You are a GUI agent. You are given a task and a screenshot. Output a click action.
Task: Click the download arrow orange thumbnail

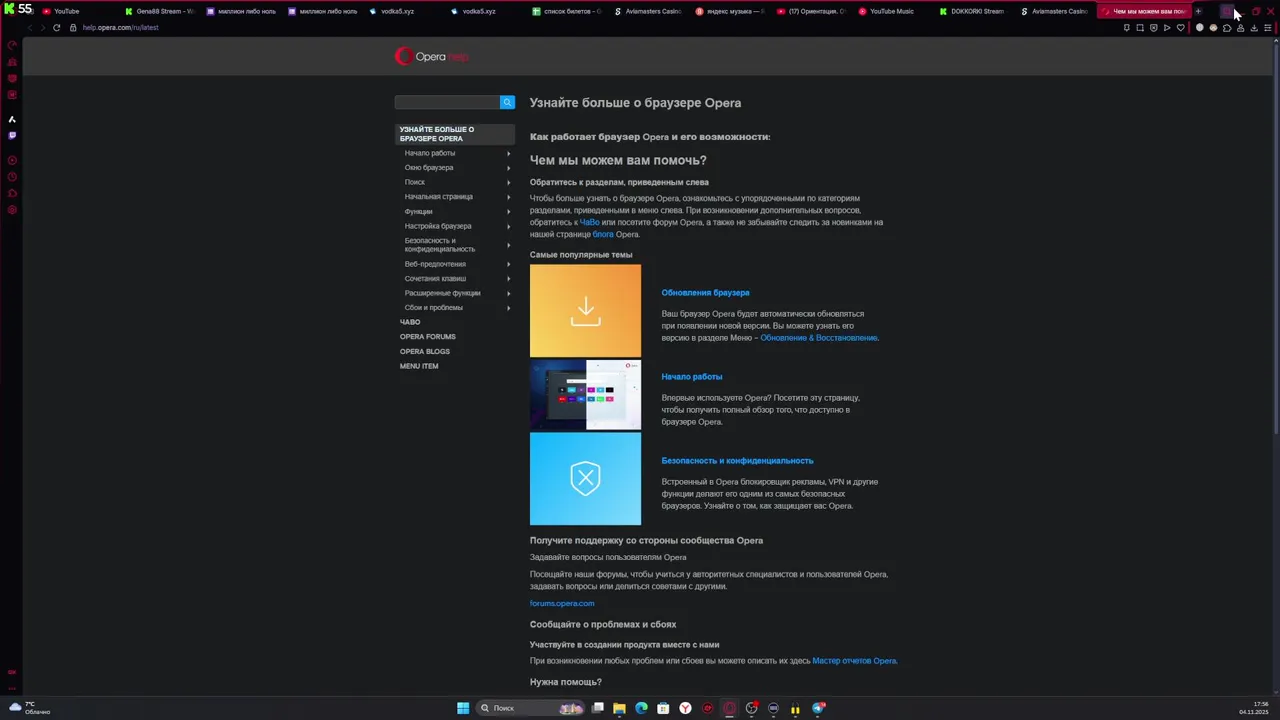[585, 311]
